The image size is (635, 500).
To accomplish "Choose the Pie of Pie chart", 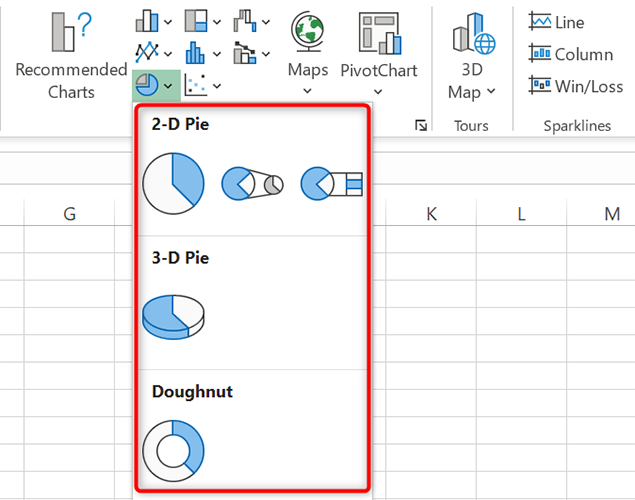I will pos(252,183).
